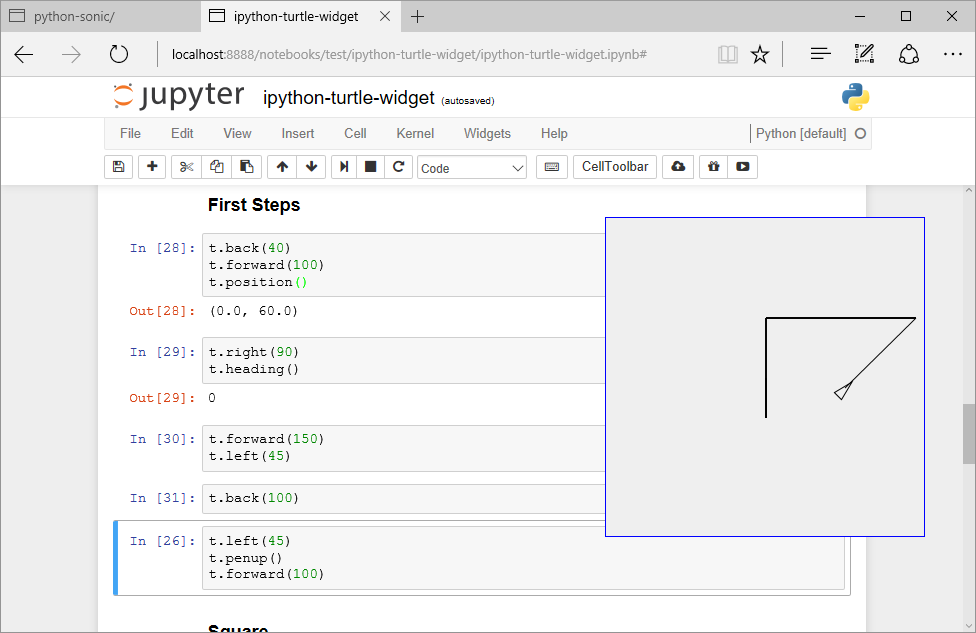Cut selected cell with scissors icon
The image size is (976, 633).
tap(186, 167)
